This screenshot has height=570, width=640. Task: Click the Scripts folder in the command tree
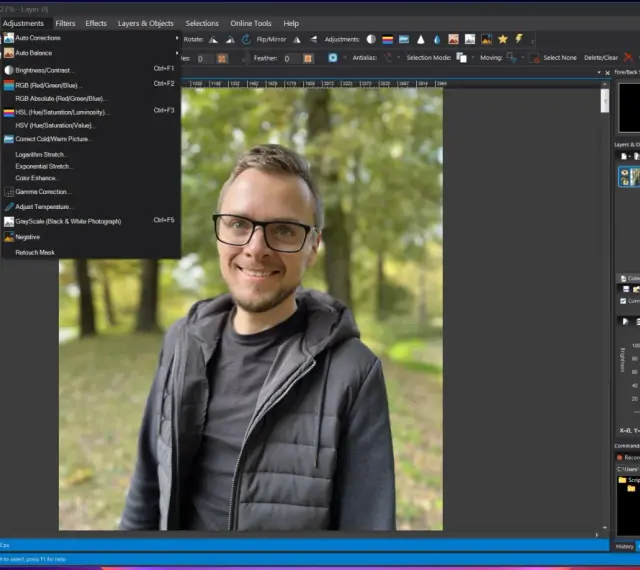[629, 480]
